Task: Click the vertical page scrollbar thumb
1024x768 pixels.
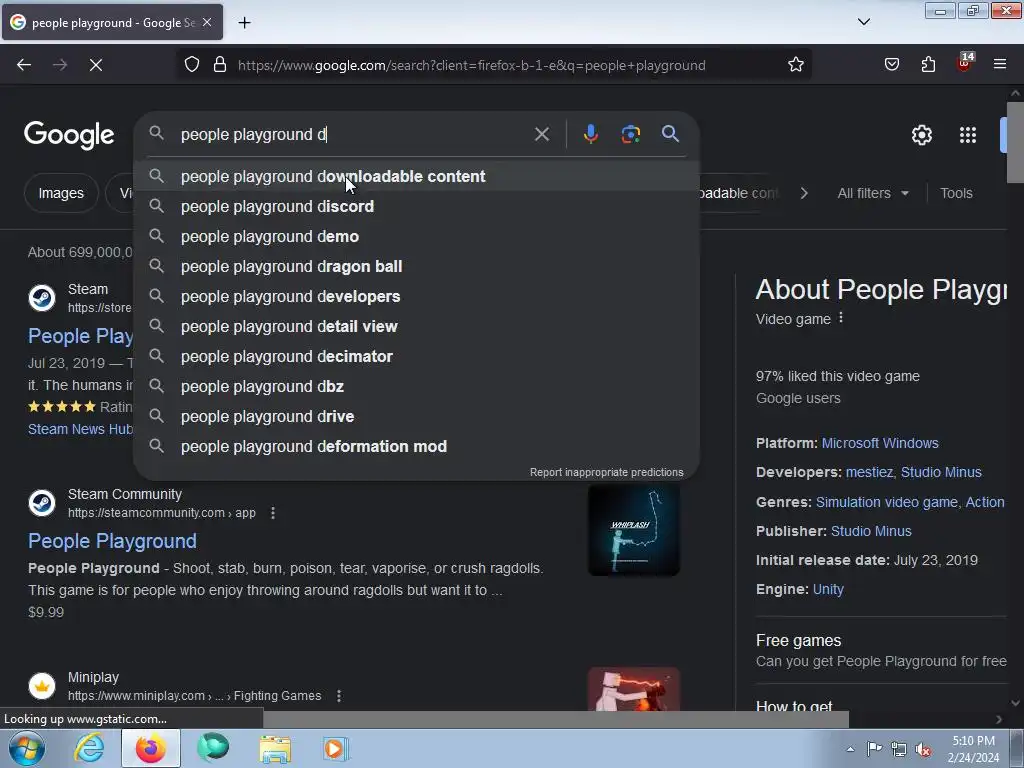Action: [1015, 143]
